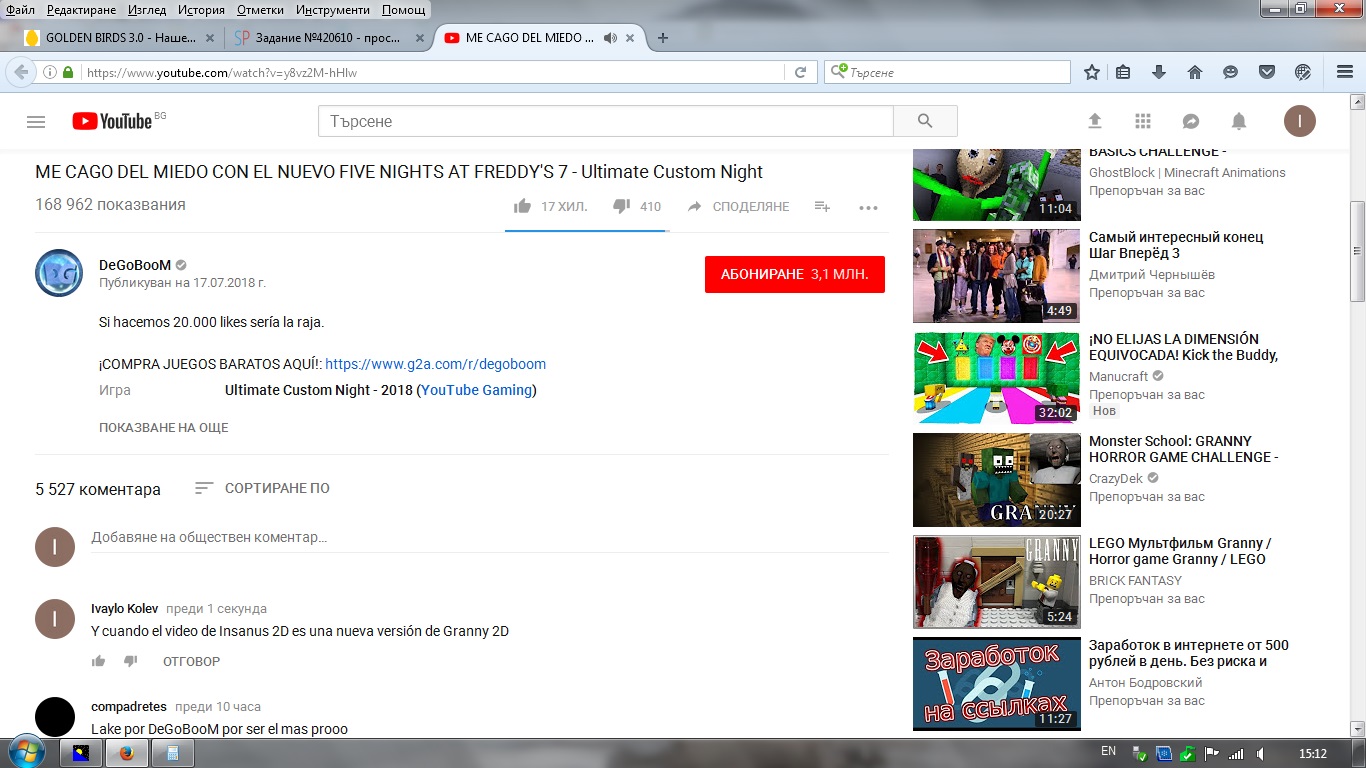Click the Firefox back arrow button

(x=21, y=72)
